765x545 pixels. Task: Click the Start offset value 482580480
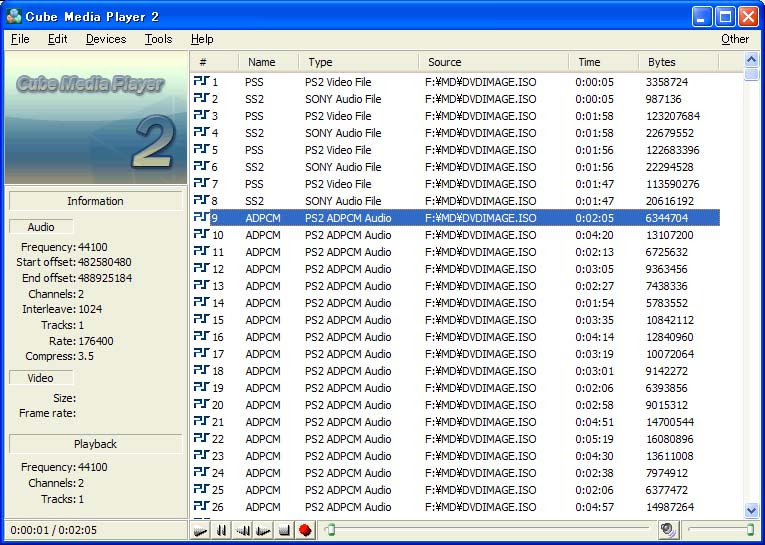tap(104, 262)
